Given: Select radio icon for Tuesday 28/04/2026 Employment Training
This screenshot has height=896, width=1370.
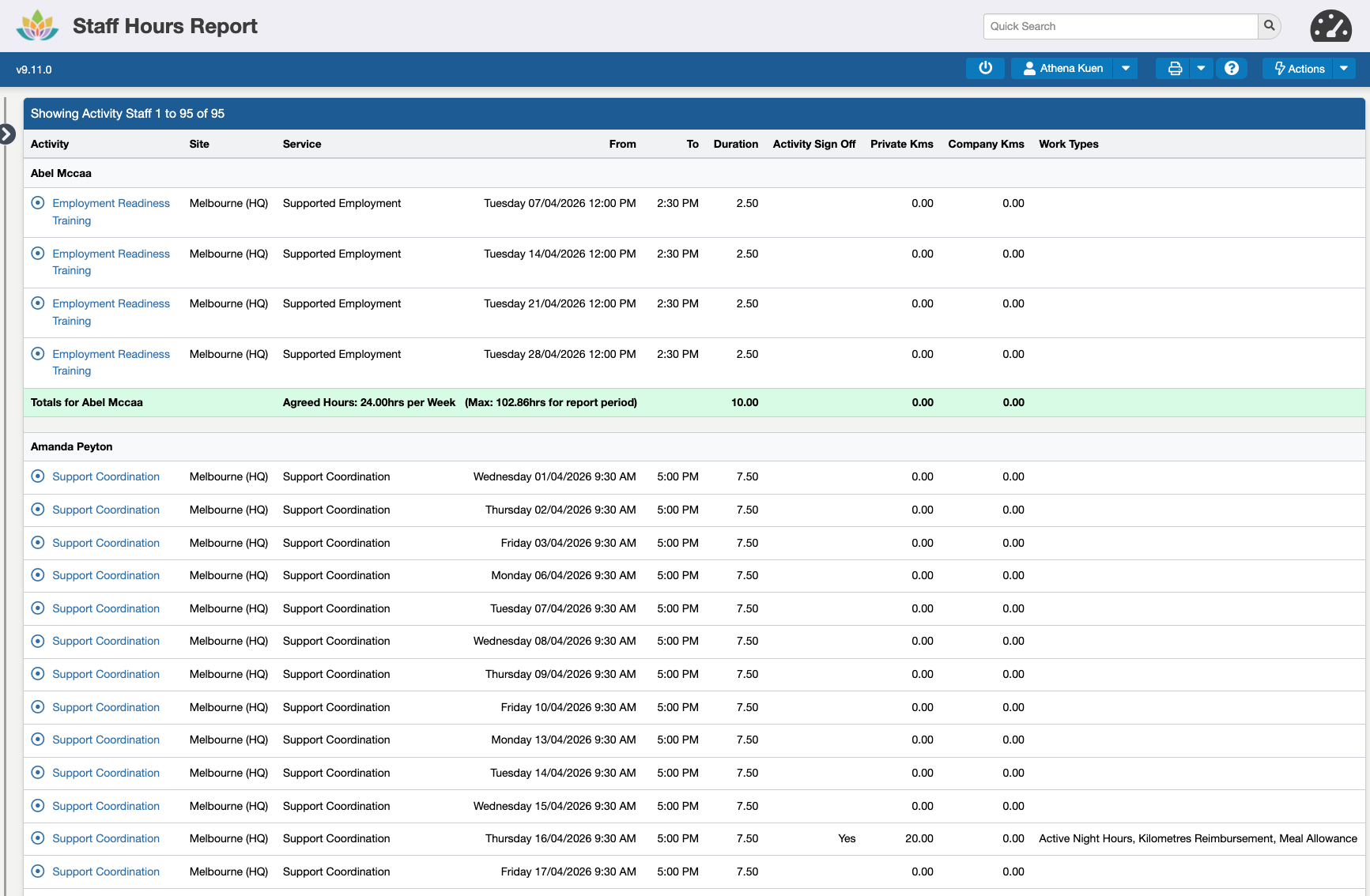Looking at the screenshot, I should 37,354.
